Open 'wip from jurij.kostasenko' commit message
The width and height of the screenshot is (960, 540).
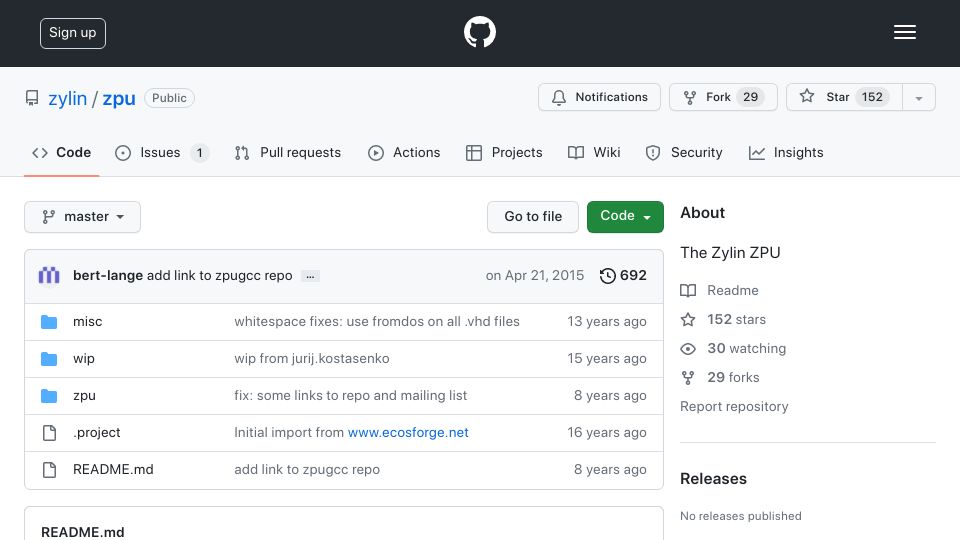(x=312, y=359)
